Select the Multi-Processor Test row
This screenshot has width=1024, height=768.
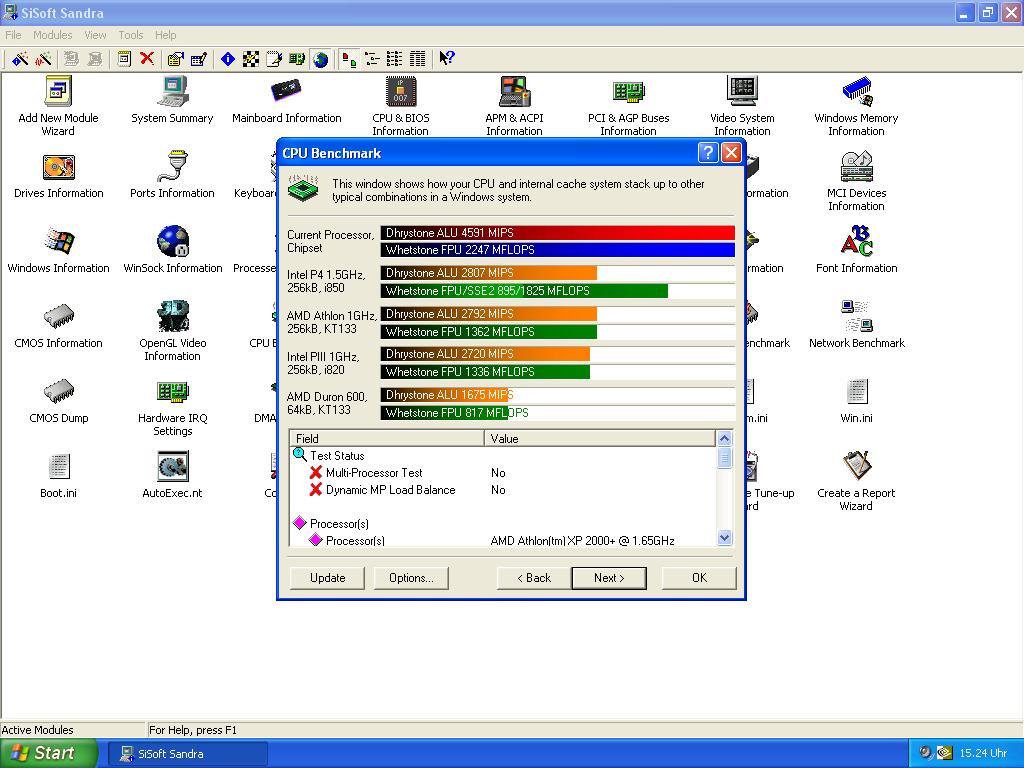tap(374, 473)
